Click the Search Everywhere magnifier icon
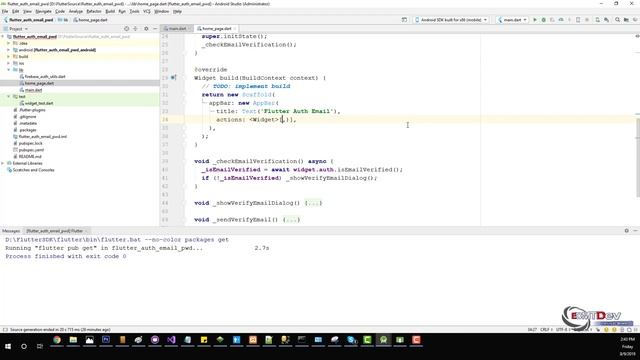640x360 pixels. (x=618, y=20)
